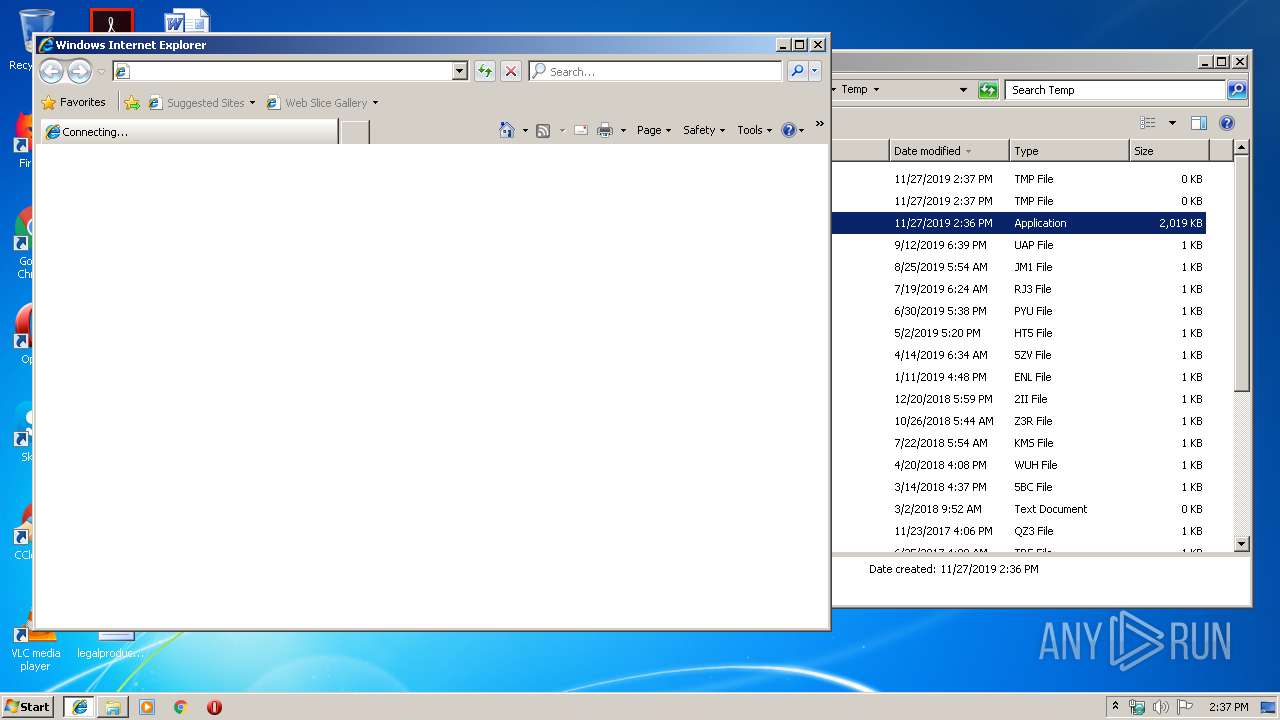The image size is (1280, 720).
Task: Click the IE Search box
Action: click(655, 71)
